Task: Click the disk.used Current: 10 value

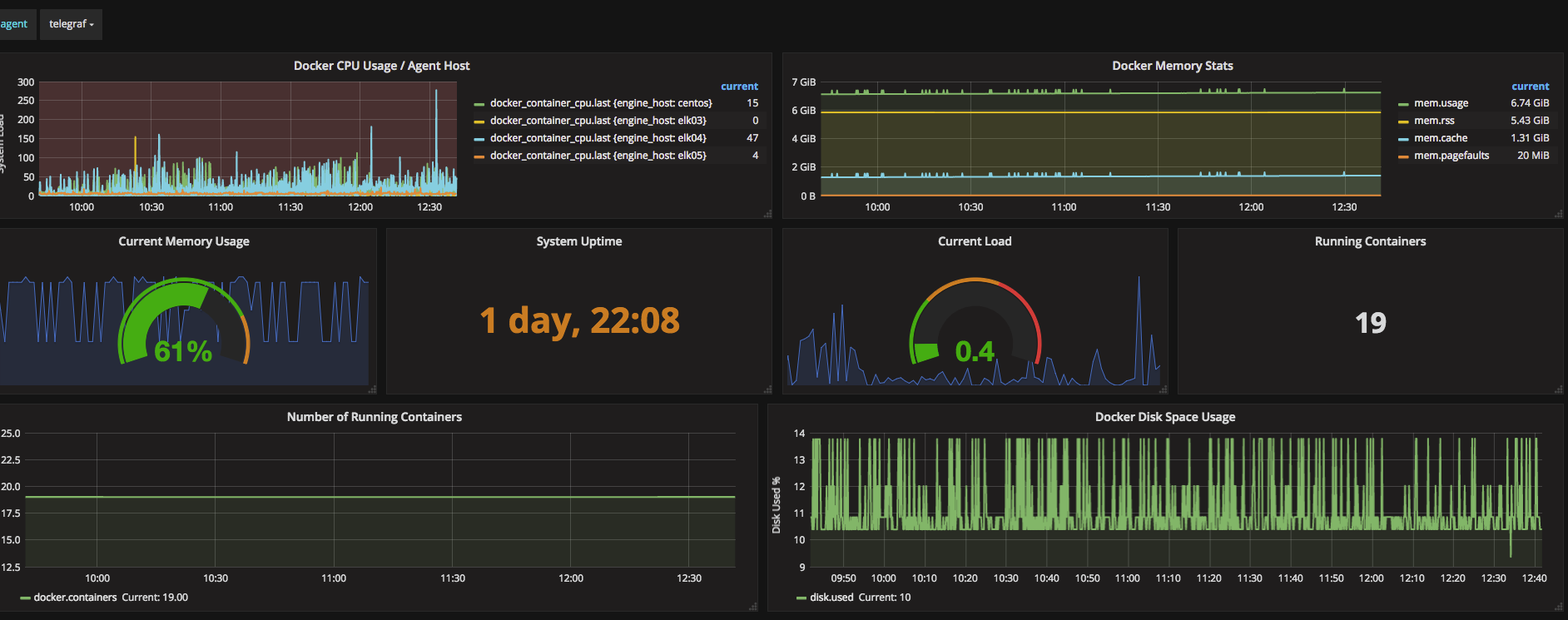Action: pyautogui.click(x=885, y=598)
